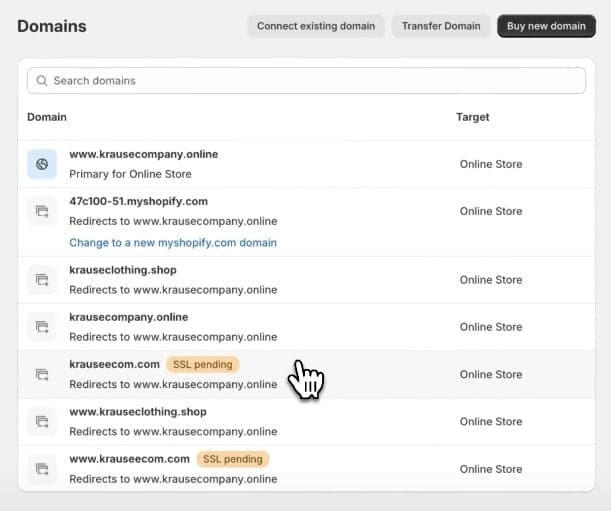The width and height of the screenshot is (611, 511).
Task: Click Online Store target for krausecompany.online row
Action: (491, 327)
